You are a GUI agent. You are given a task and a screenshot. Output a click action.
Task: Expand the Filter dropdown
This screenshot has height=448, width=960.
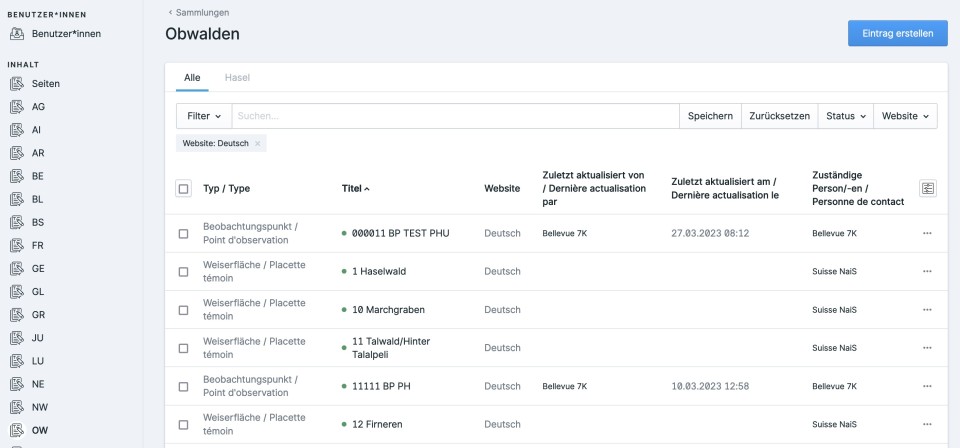[x=204, y=116]
